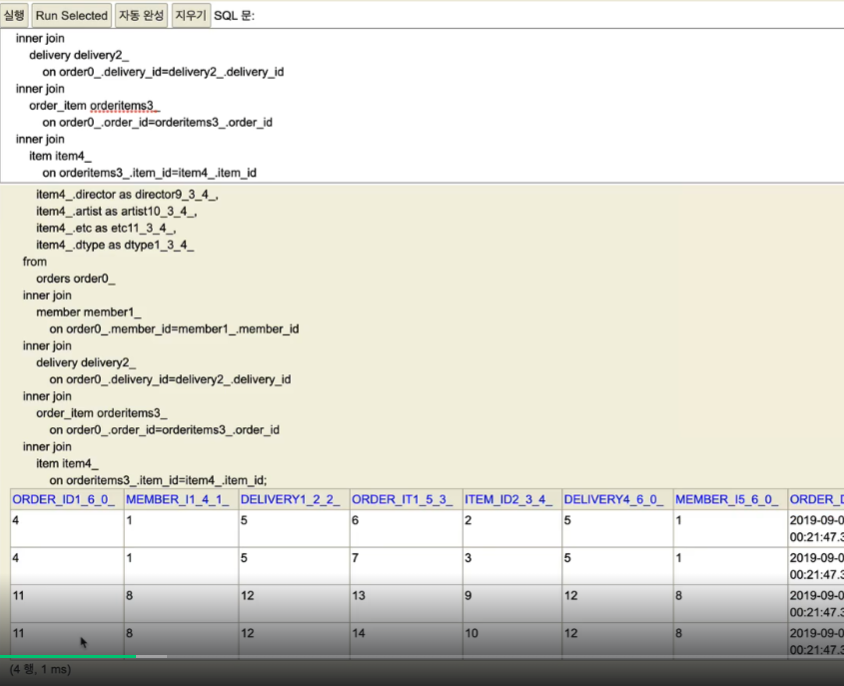Click 'item4_.artist as artist10_3_4_,' line
This screenshot has height=686, width=844.
(116, 211)
